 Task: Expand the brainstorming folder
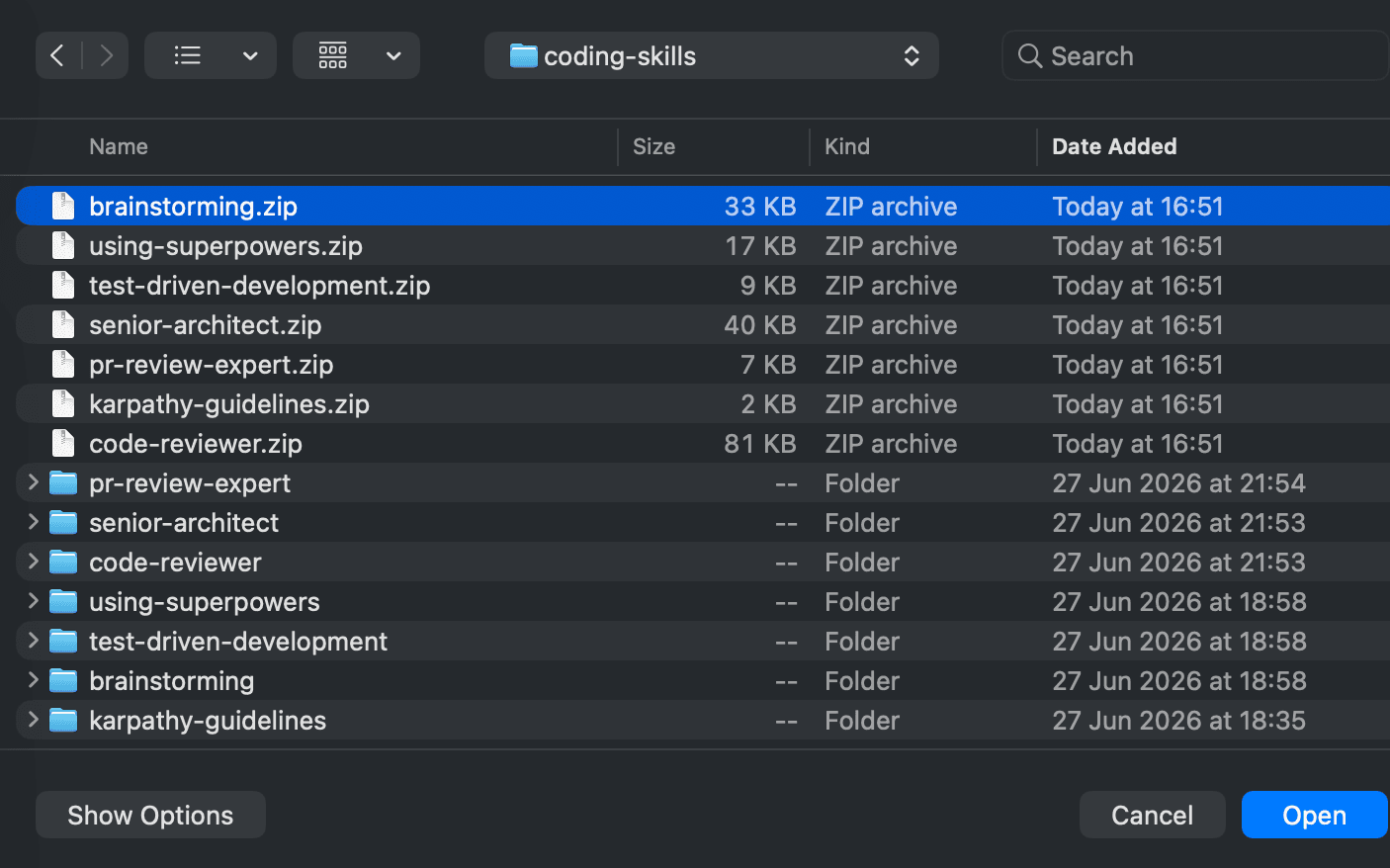point(33,679)
